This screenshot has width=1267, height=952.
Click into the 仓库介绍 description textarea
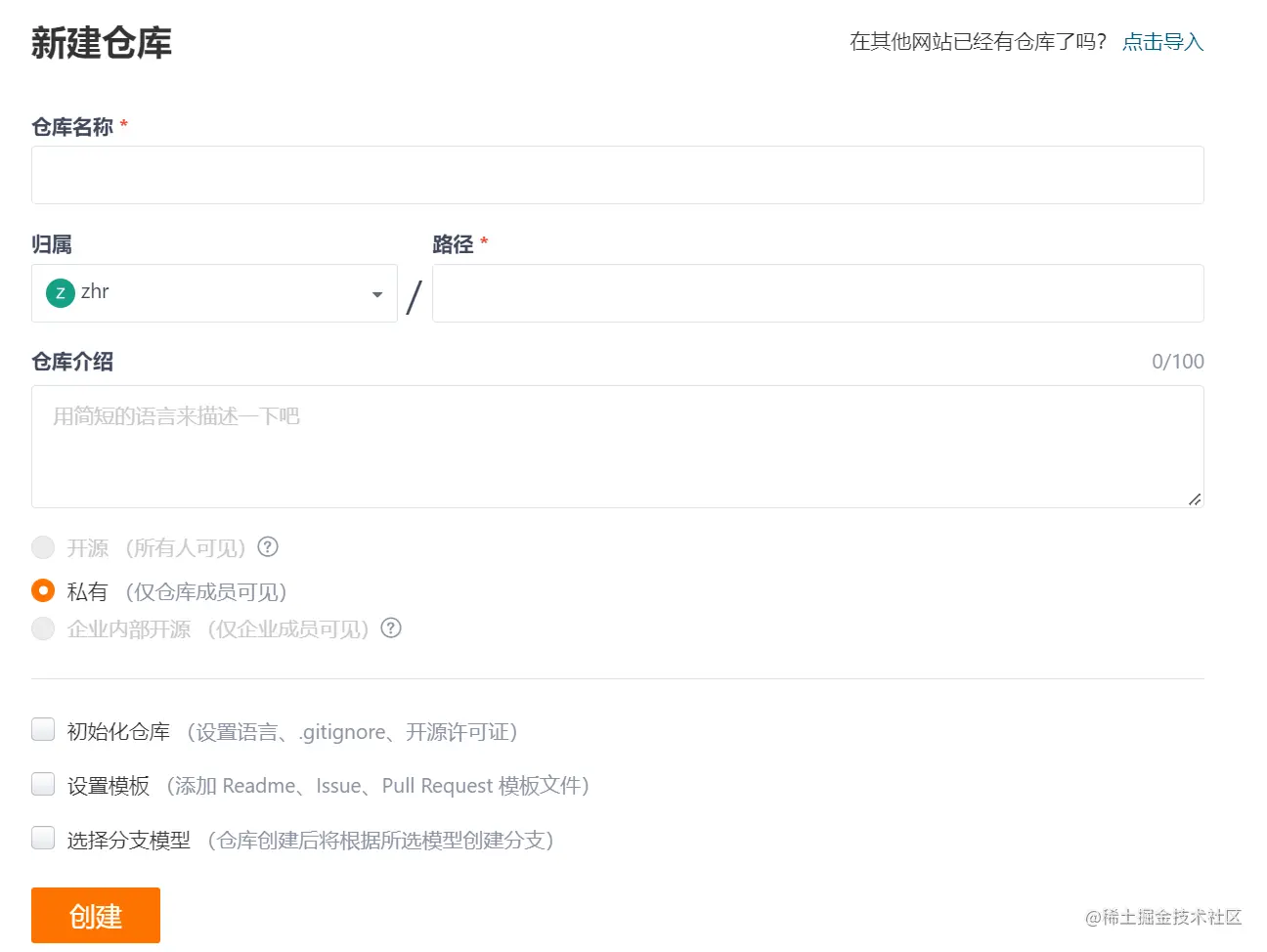tap(618, 447)
